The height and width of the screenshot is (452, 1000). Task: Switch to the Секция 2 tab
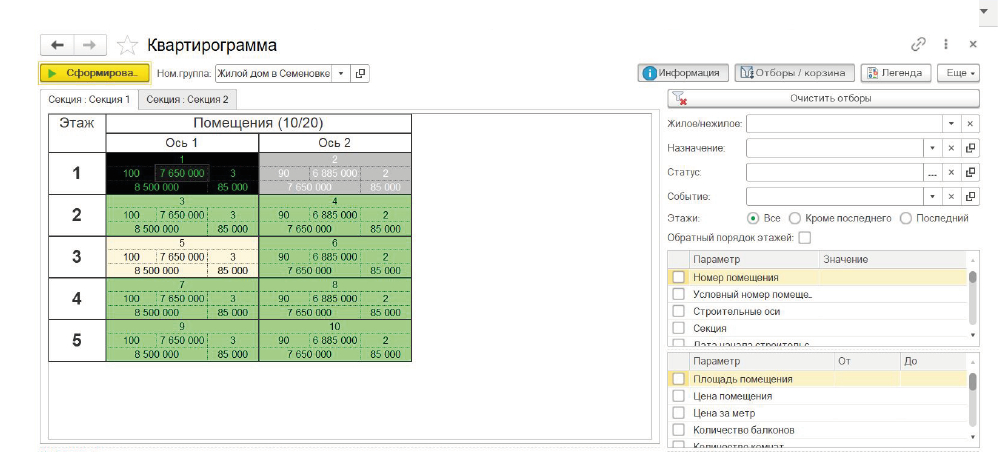pyautogui.click(x=187, y=99)
